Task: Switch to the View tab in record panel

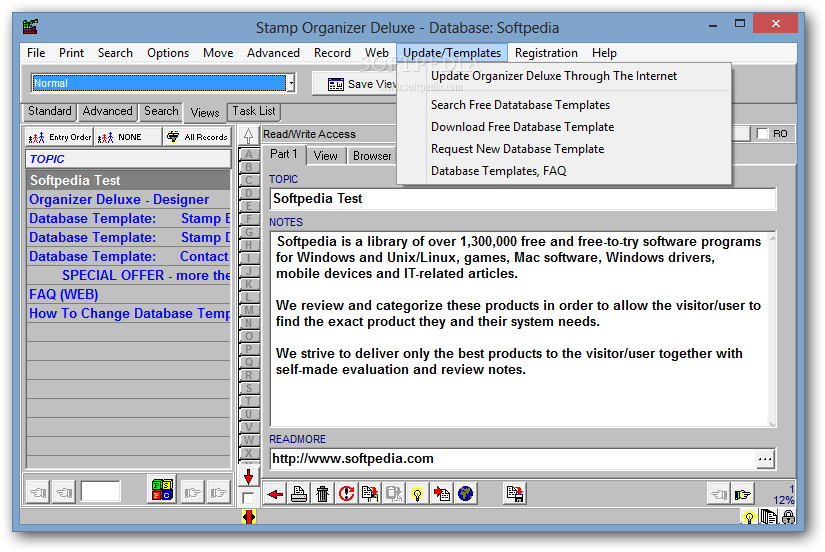Action: point(325,156)
